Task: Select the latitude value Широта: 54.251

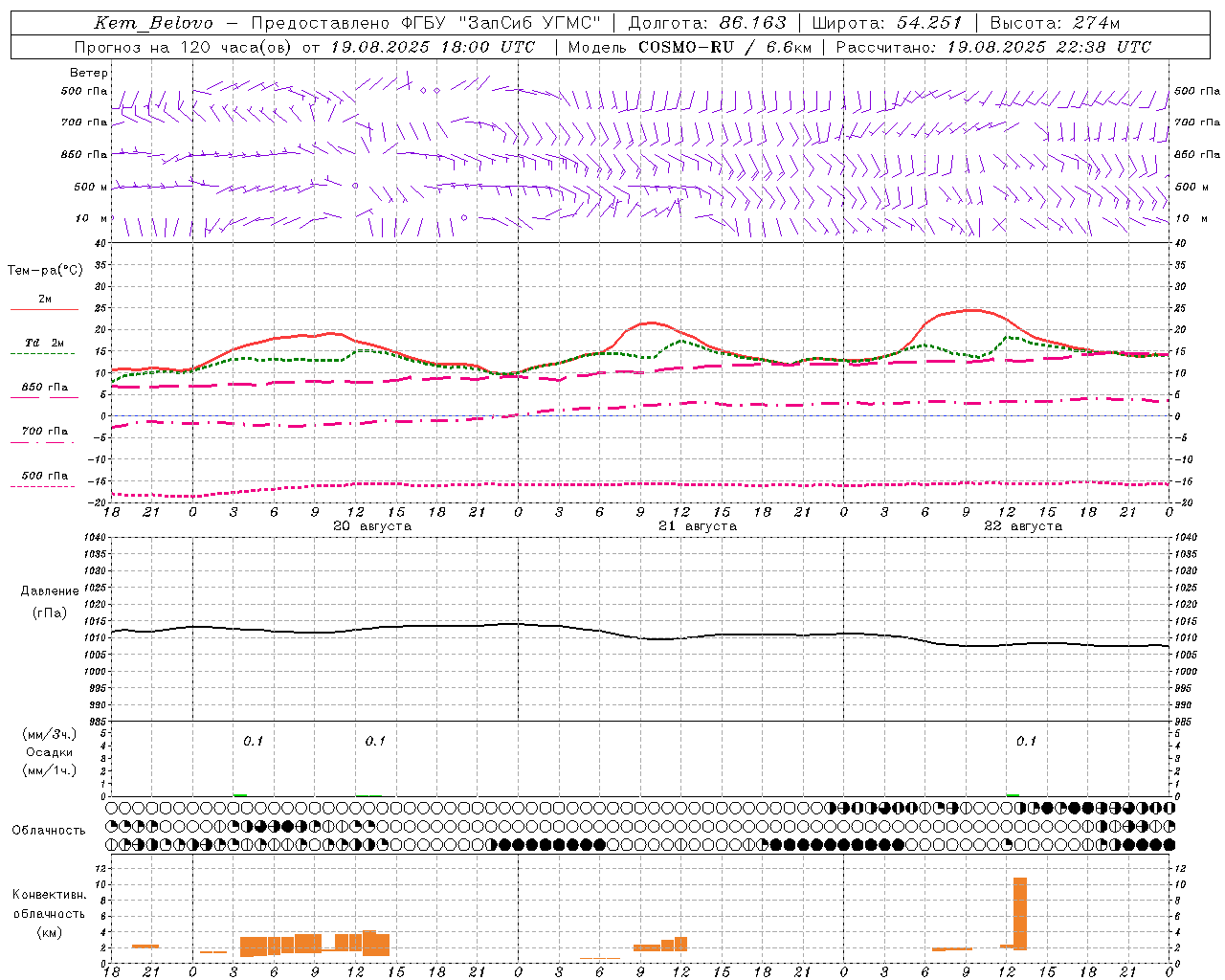Action: 886,23
